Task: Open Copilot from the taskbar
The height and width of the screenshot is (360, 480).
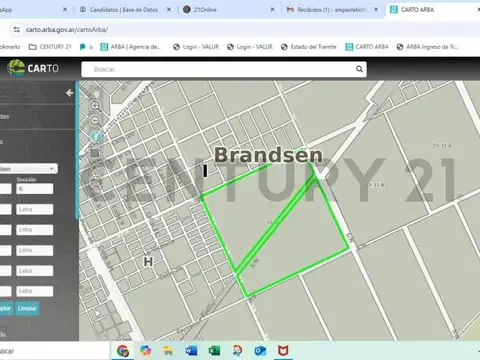Action: [145, 351]
